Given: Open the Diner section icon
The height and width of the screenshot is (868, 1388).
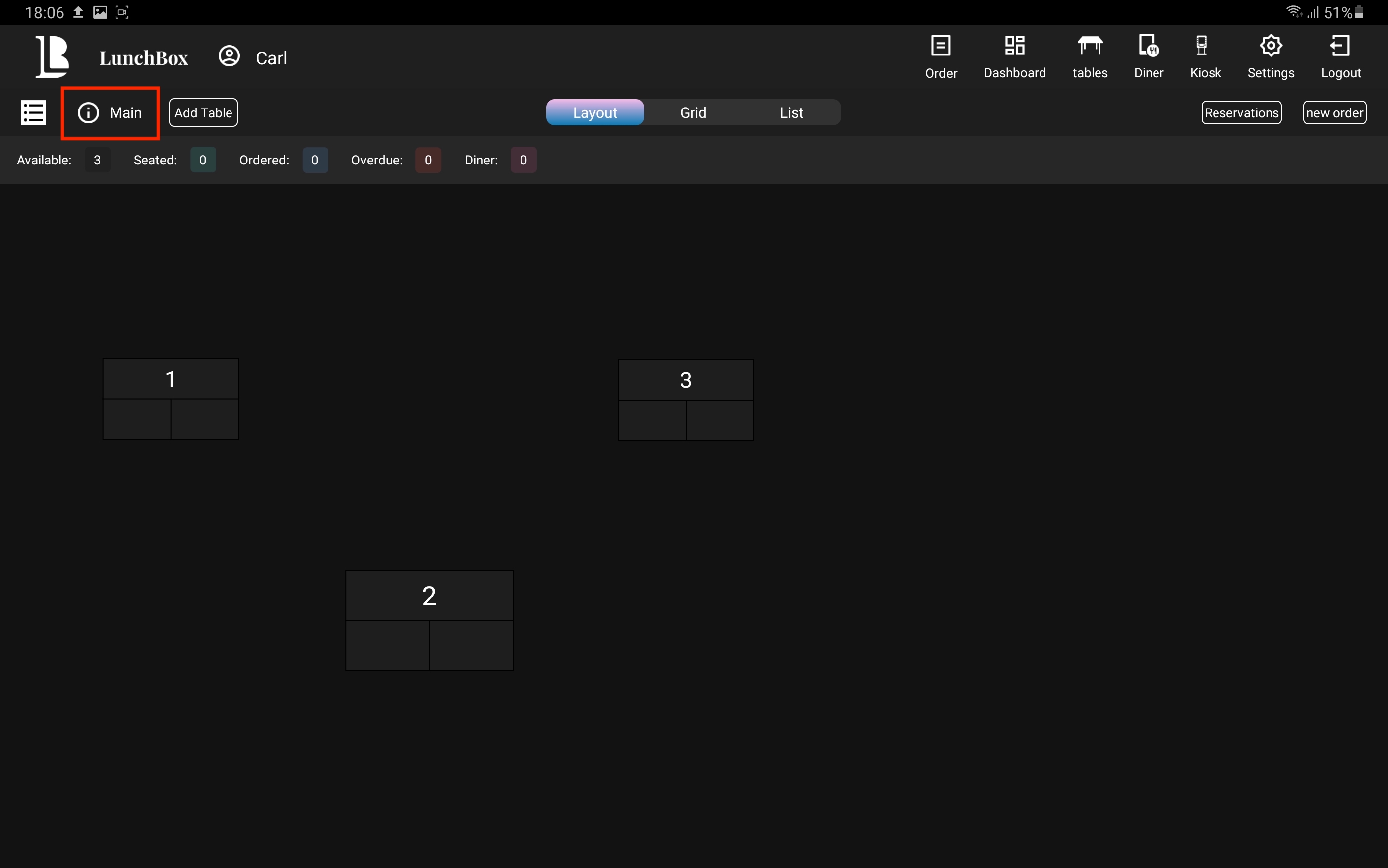Looking at the screenshot, I should pyautogui.click(x=1148, y=47).
